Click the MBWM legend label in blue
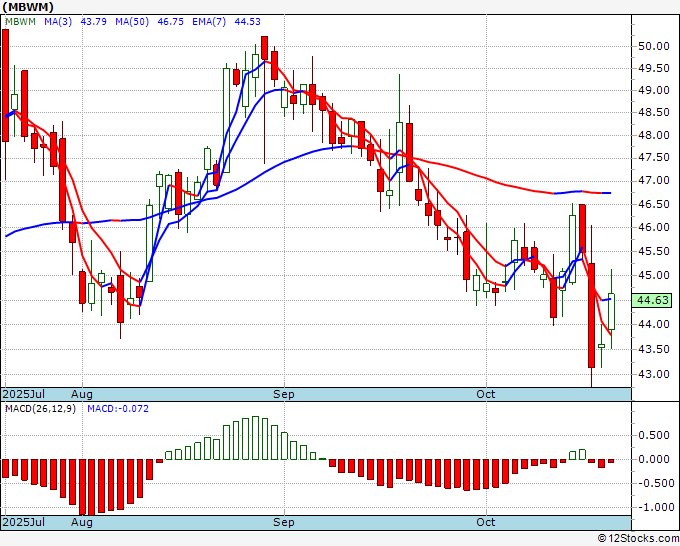The image size is (680, 546). click(22, 23)
